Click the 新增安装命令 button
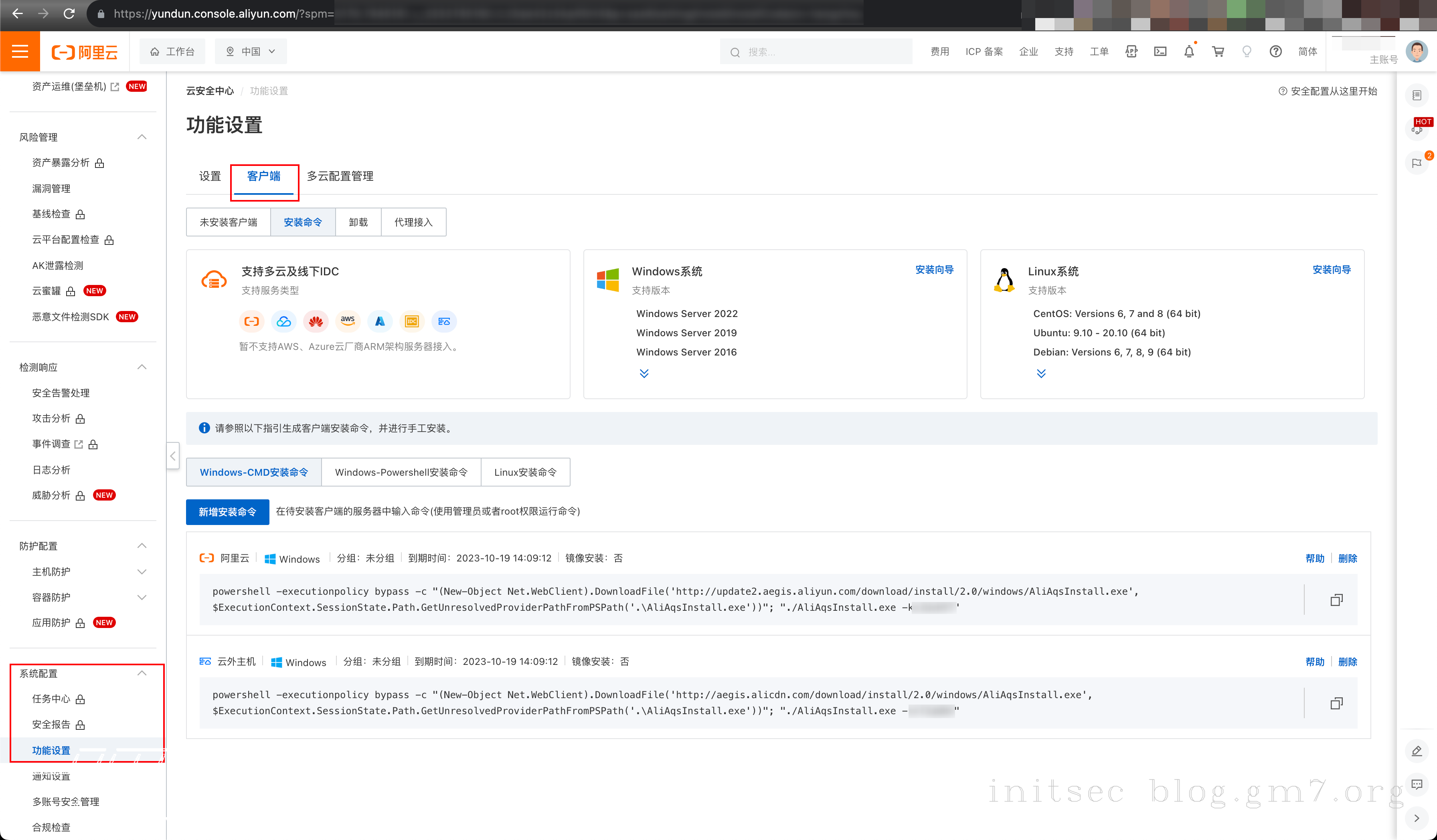The height and width of the screenshot is (840, 1437). tap(227, 512)
